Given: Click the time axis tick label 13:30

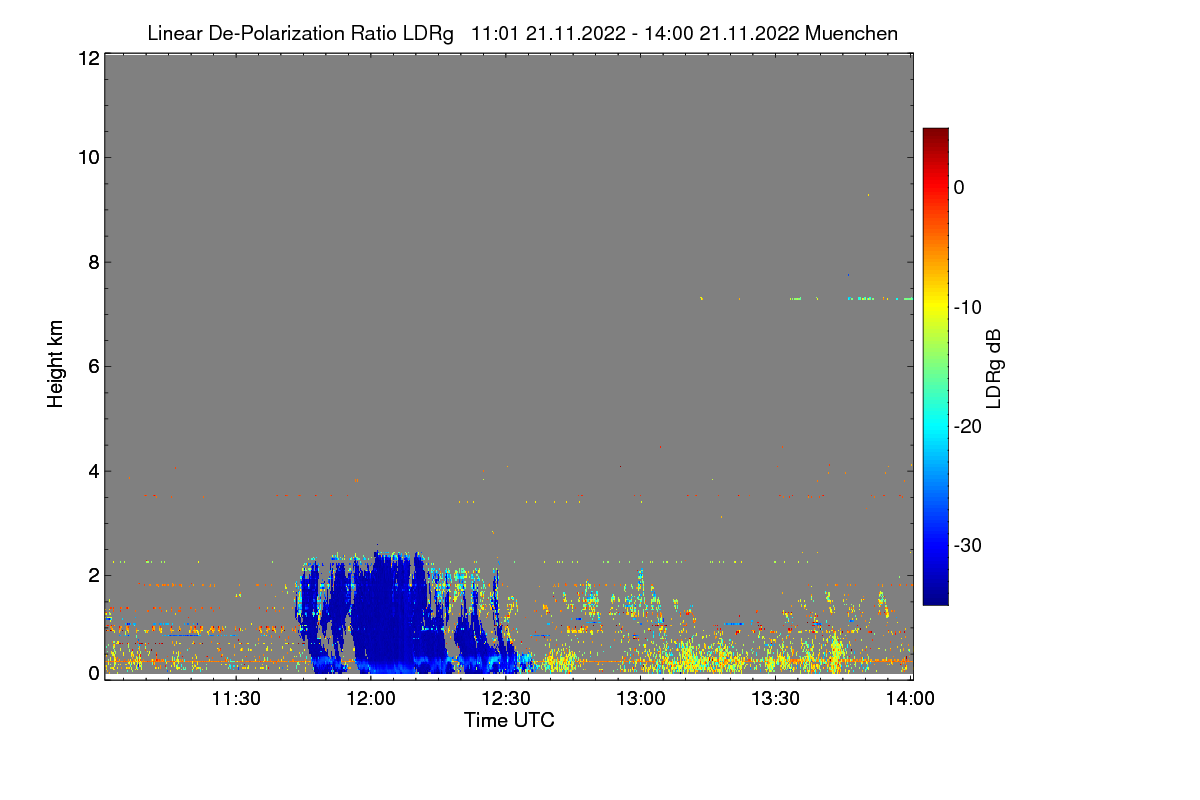Looking at the screenshot, I should [776, 698].
